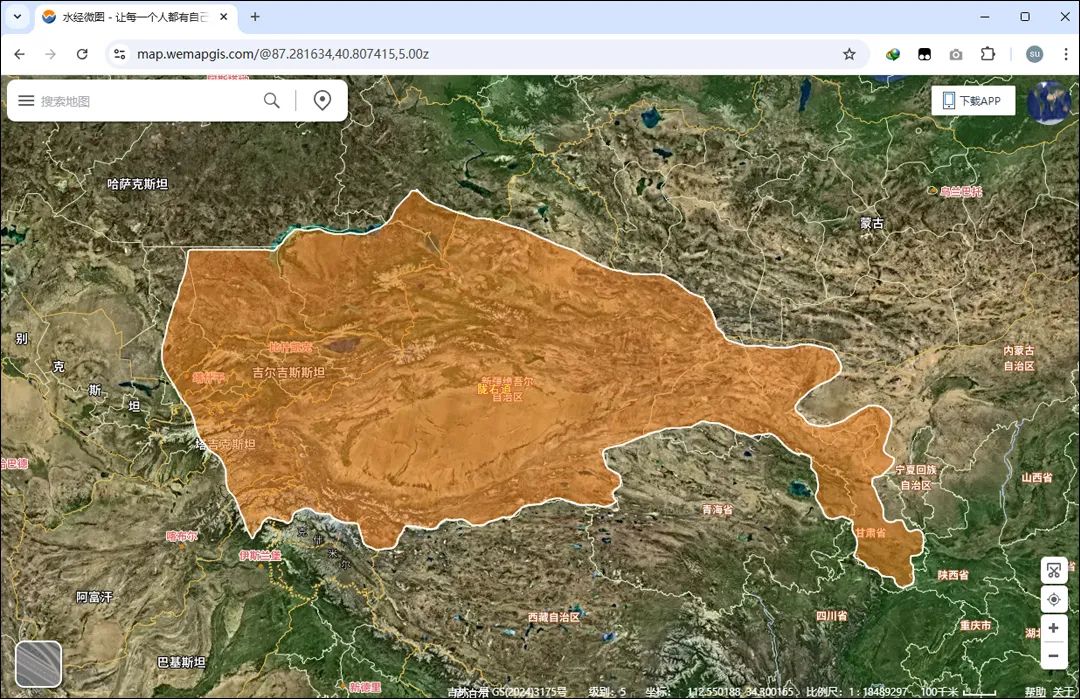The height and width of the screenshot is (699, 1080).
Task: Open the globe view thumbnail
Action: point(1048,103)
